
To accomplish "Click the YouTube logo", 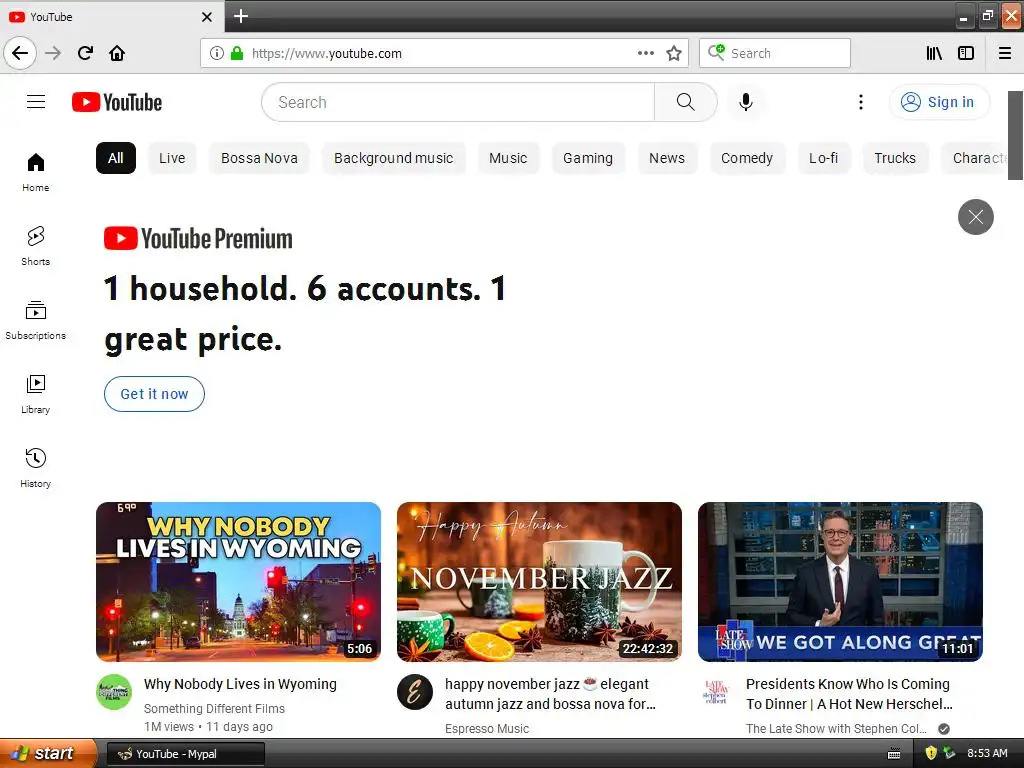I will coord(117,103).
